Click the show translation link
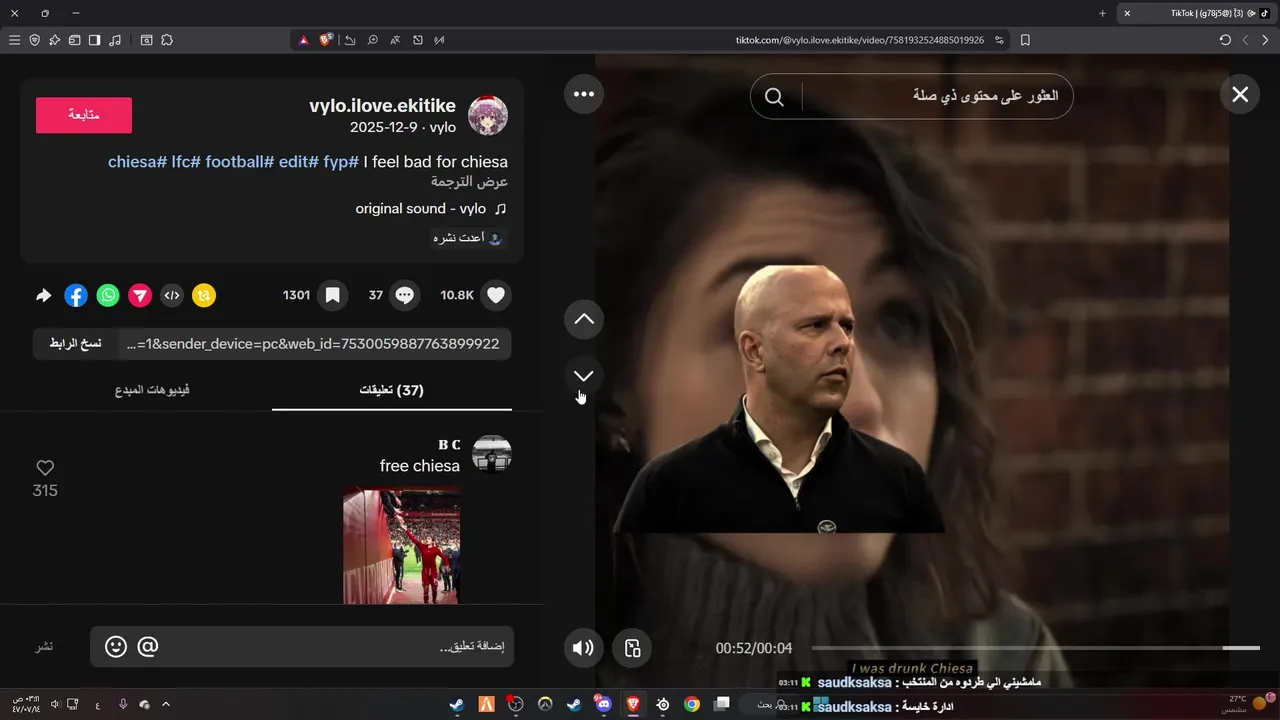 pos(470,182)
